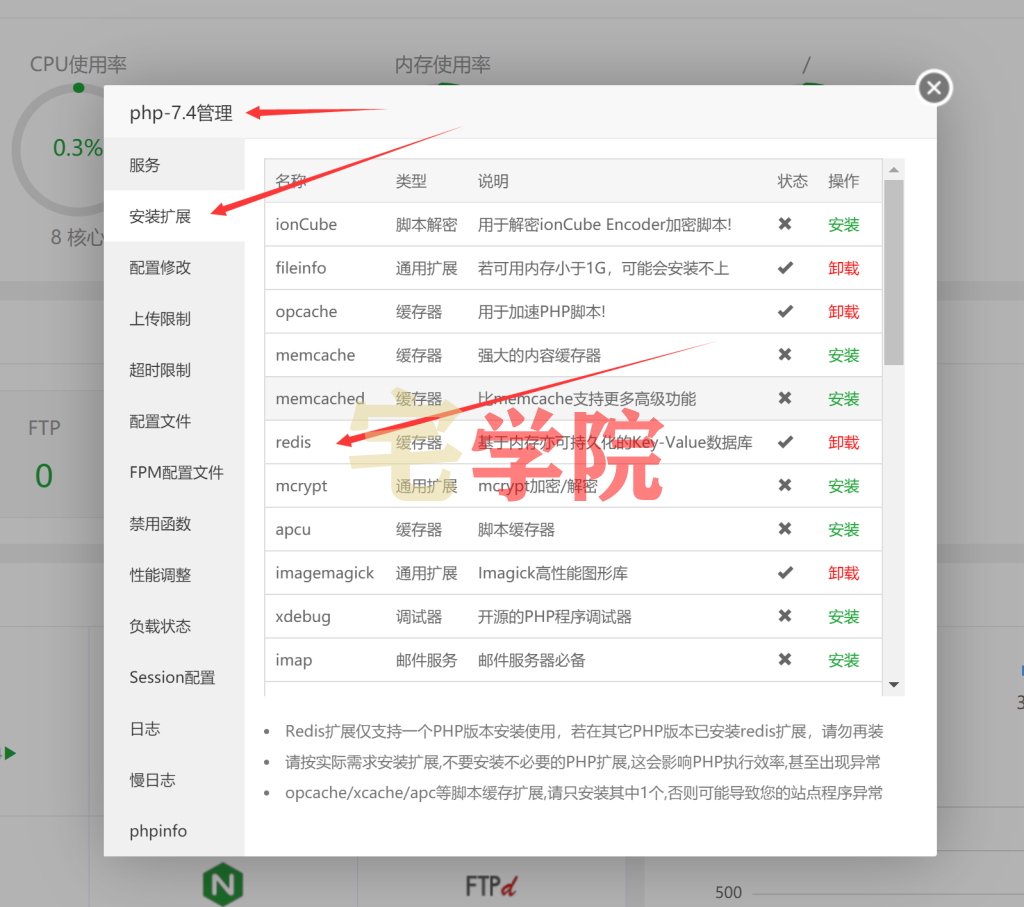Viewport: 1024px width, 907px height.
Task: Uninstall the redis extension
Action: tap(843, 442)
